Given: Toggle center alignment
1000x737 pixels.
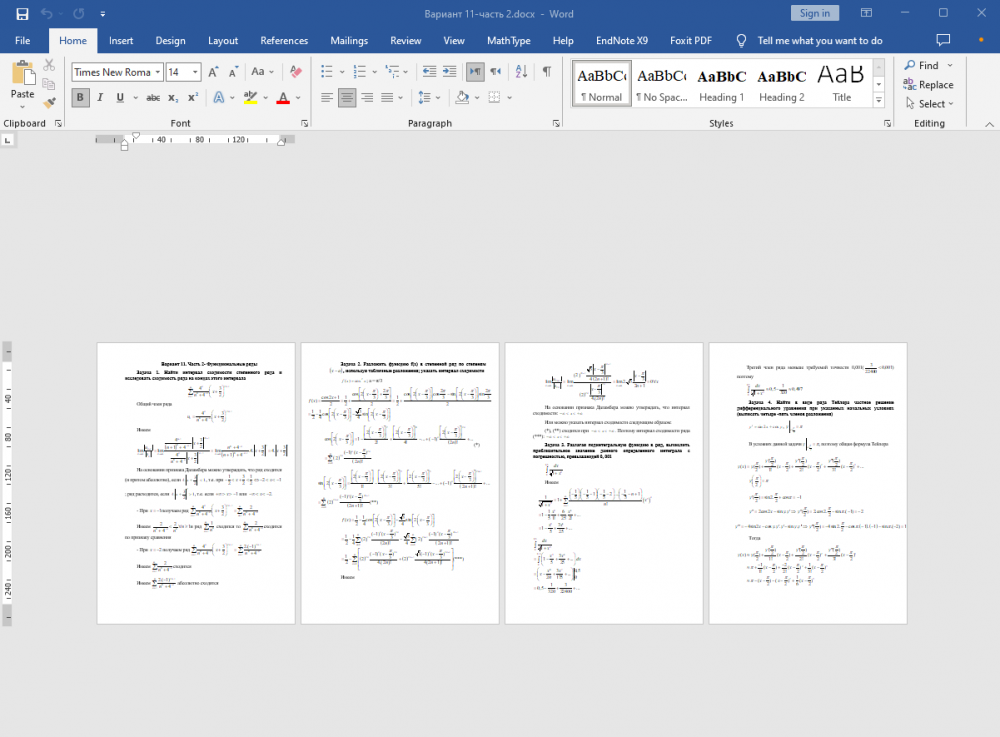Looking at the screenshot, I should tap(347, 98).
